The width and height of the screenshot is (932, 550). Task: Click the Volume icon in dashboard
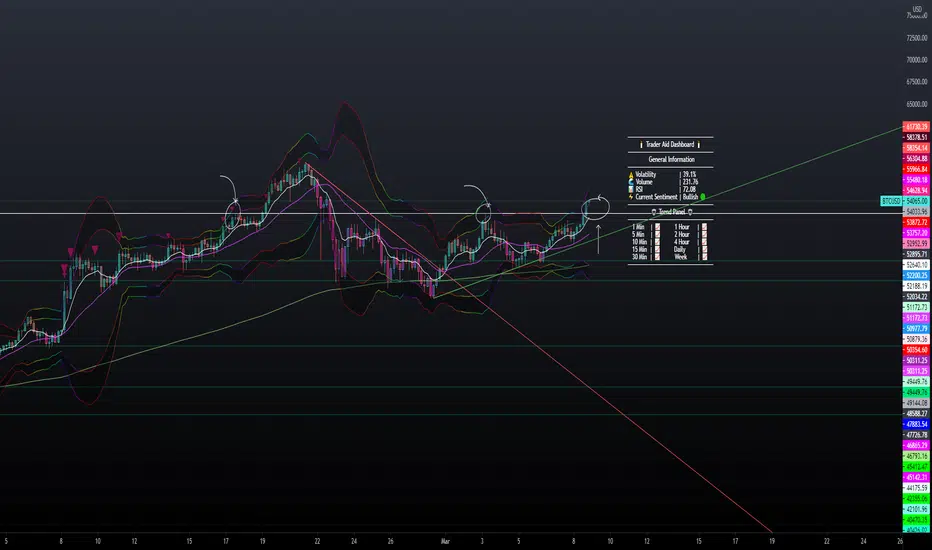[x=631, y=182]
